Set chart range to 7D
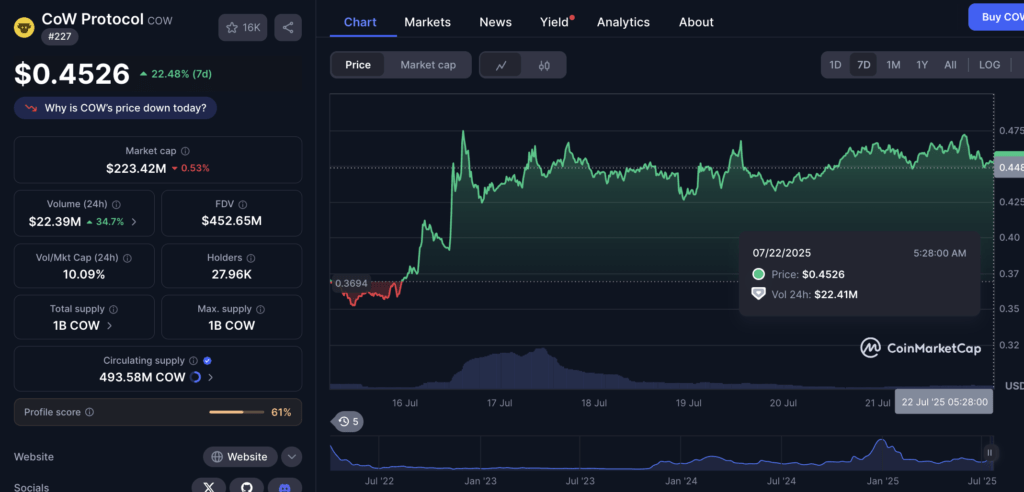This screenshot has height=492, width=1024. pyautogui.click(x=864, y=65)
